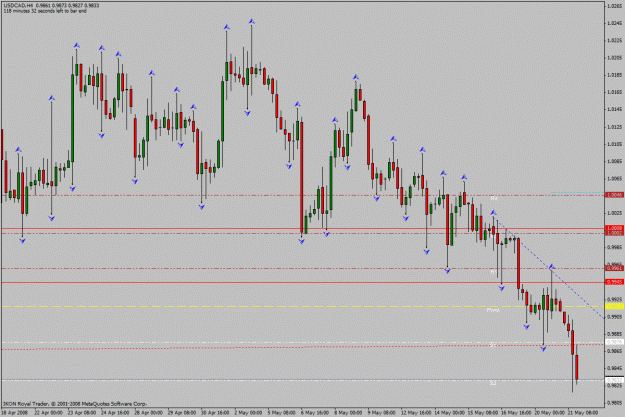Click the 1.0185 price axis label
This screenshot has height=417, width=625.
(x=614, y=75)
